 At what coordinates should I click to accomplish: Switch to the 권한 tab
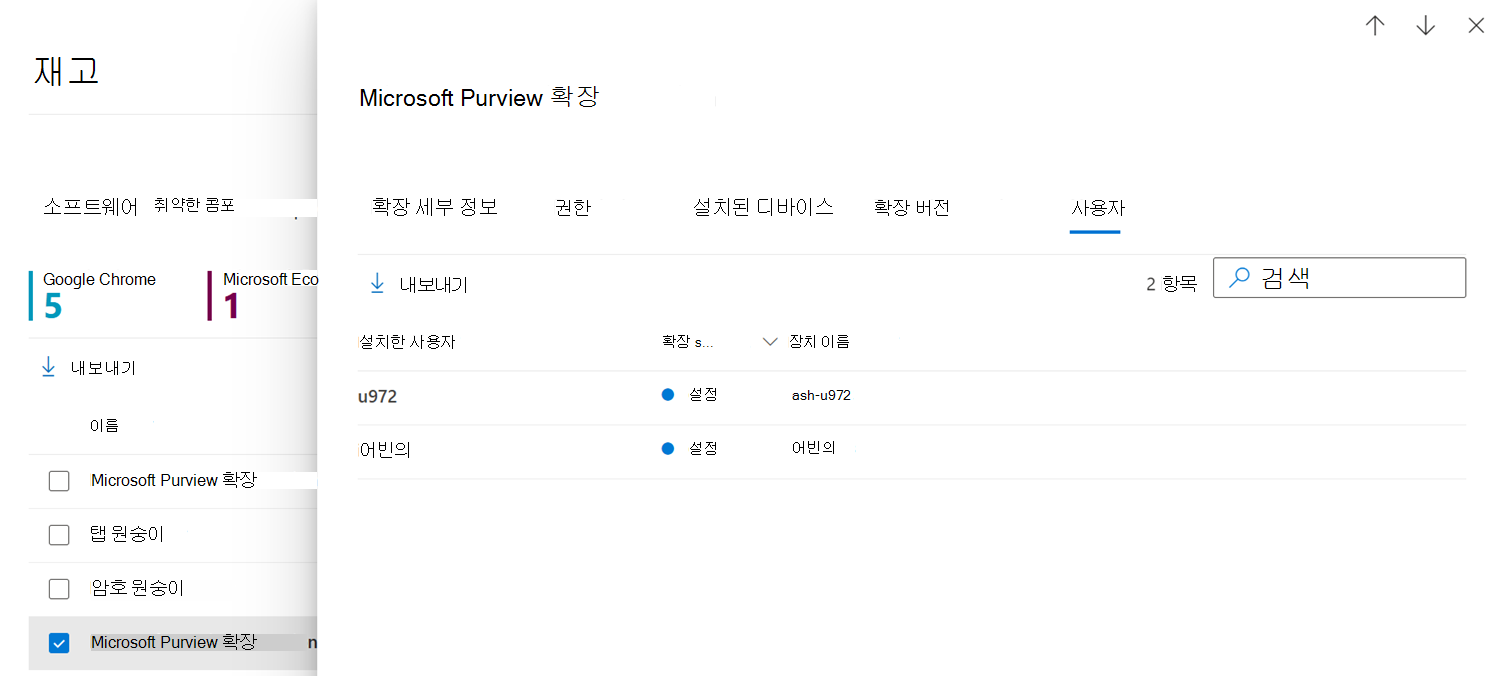click(x=573, y=207)
